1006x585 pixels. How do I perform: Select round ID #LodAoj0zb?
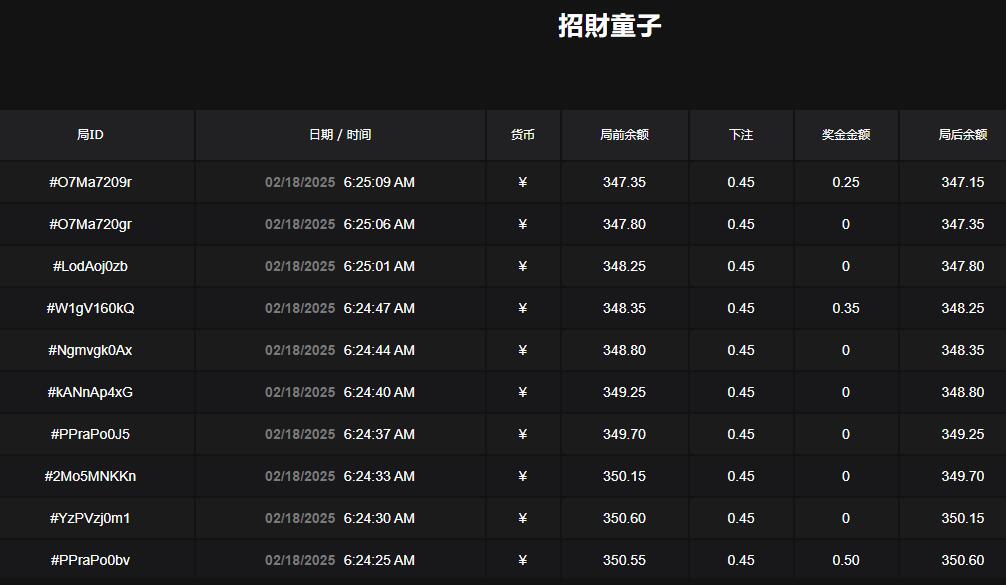click(x=90, y=266)
